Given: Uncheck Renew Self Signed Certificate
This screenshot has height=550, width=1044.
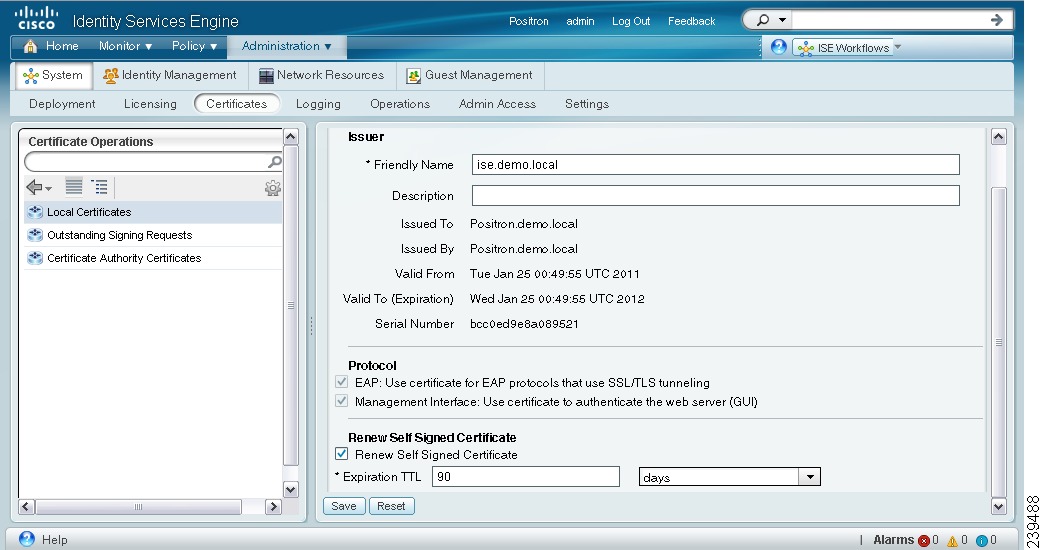Looking at the screenshot, I should coord(342,454).
